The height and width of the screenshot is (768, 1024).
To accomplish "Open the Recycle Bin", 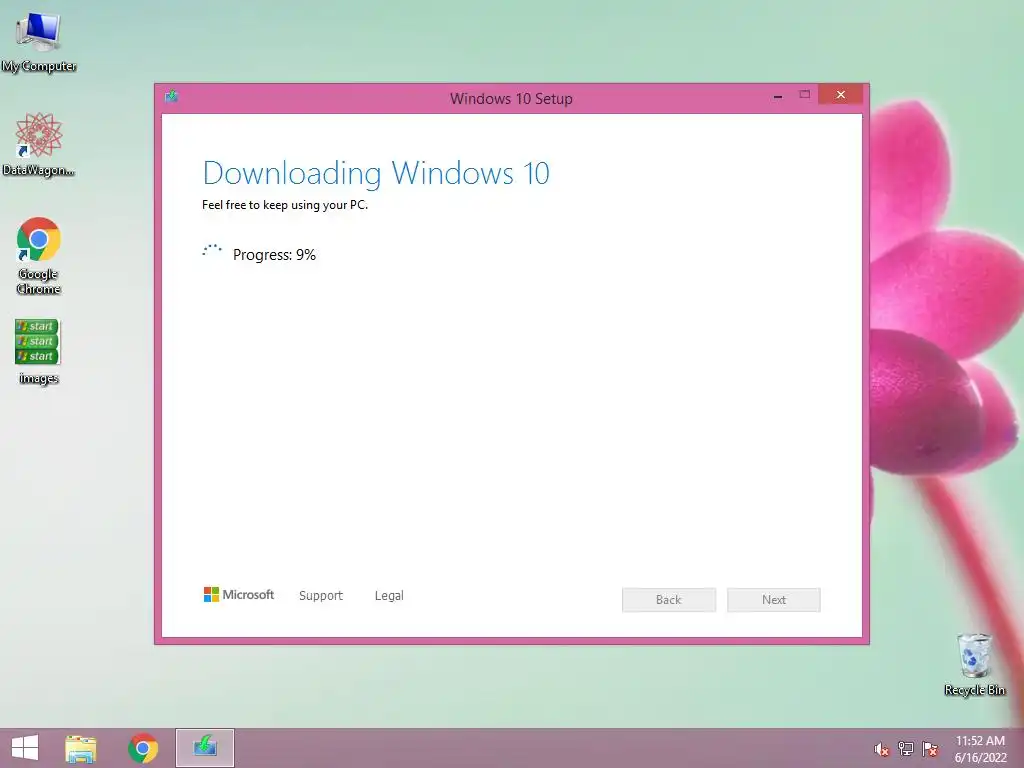I will point(974,664).
